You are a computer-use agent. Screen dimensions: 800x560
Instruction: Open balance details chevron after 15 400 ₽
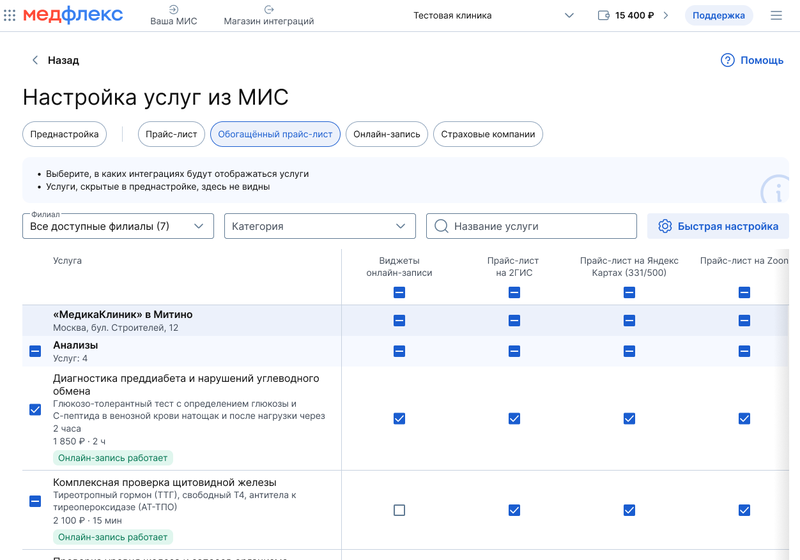pyautogui.click(x=665, y=15)
